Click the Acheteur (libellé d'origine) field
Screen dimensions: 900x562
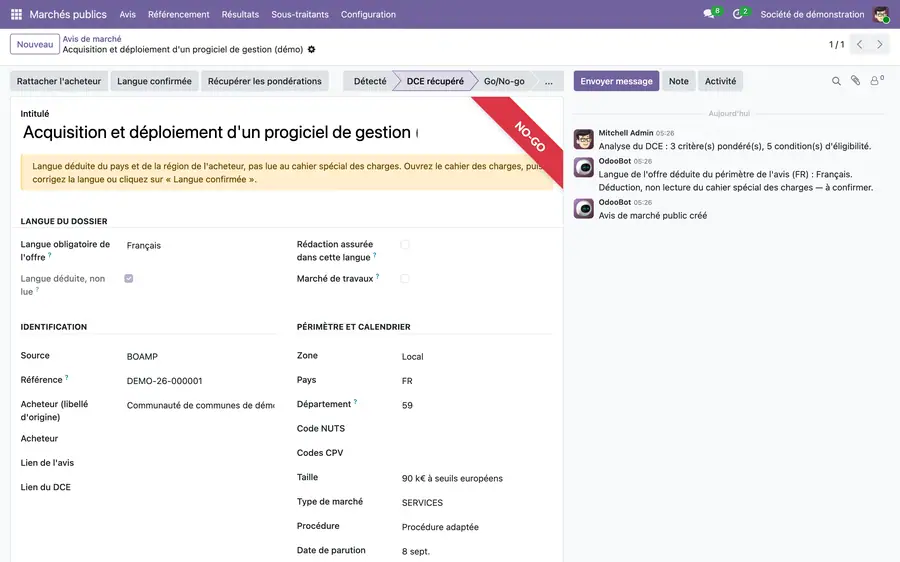tap(200, 405)
